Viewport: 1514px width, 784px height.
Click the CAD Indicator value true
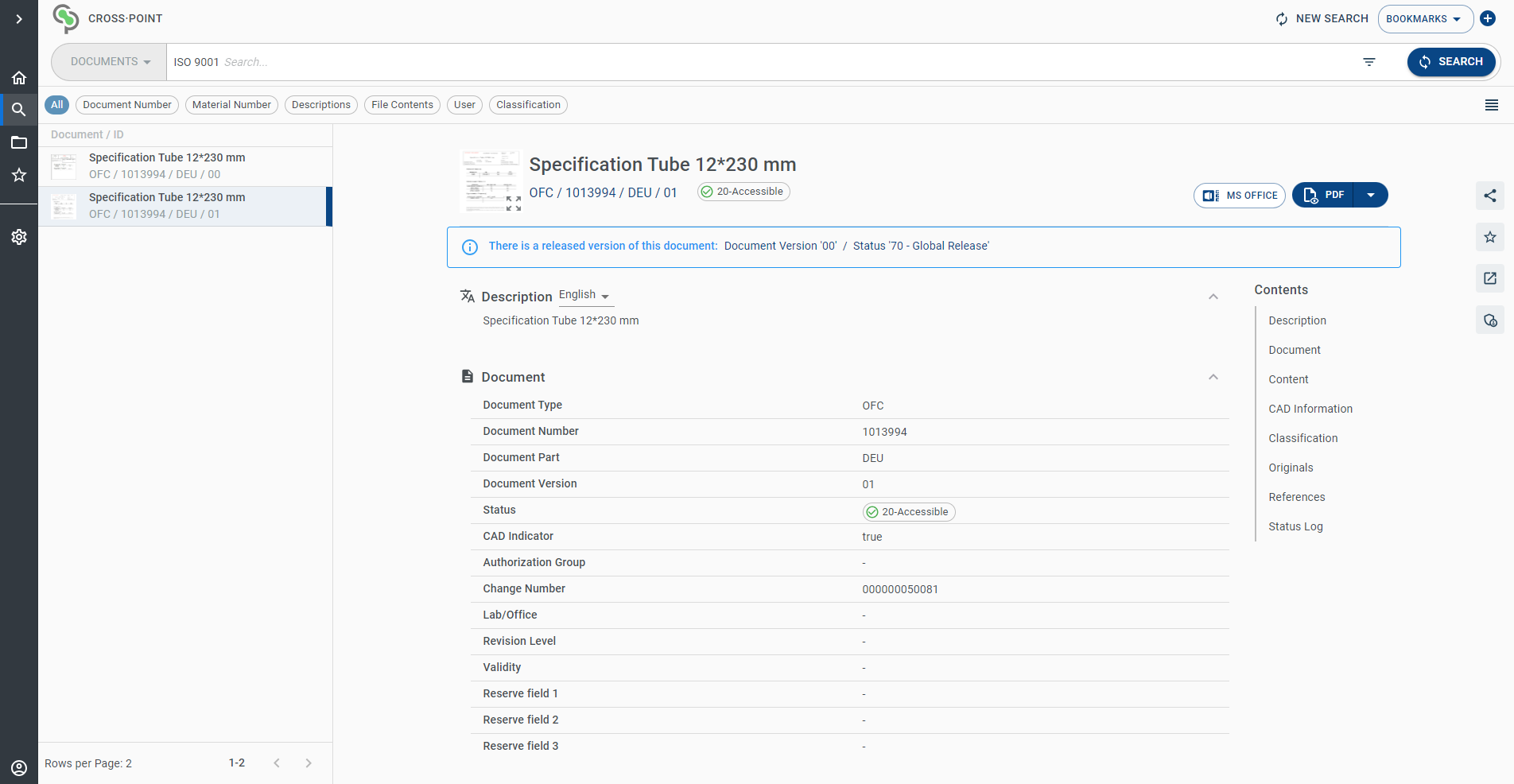(x=872, y=537)
